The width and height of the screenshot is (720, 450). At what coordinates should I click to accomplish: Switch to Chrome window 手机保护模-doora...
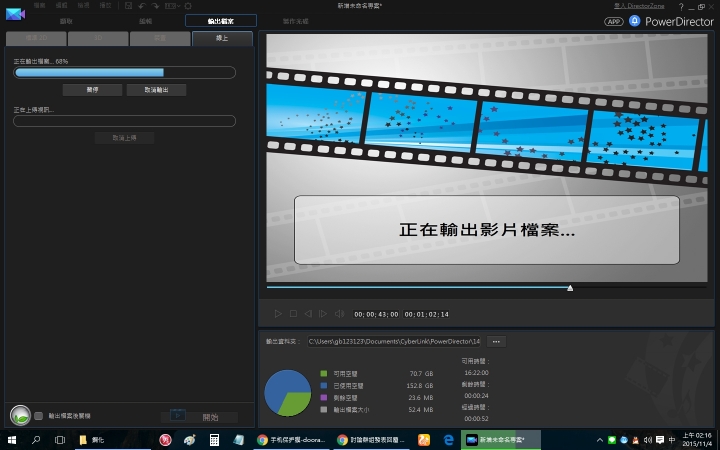click(292, 440)
